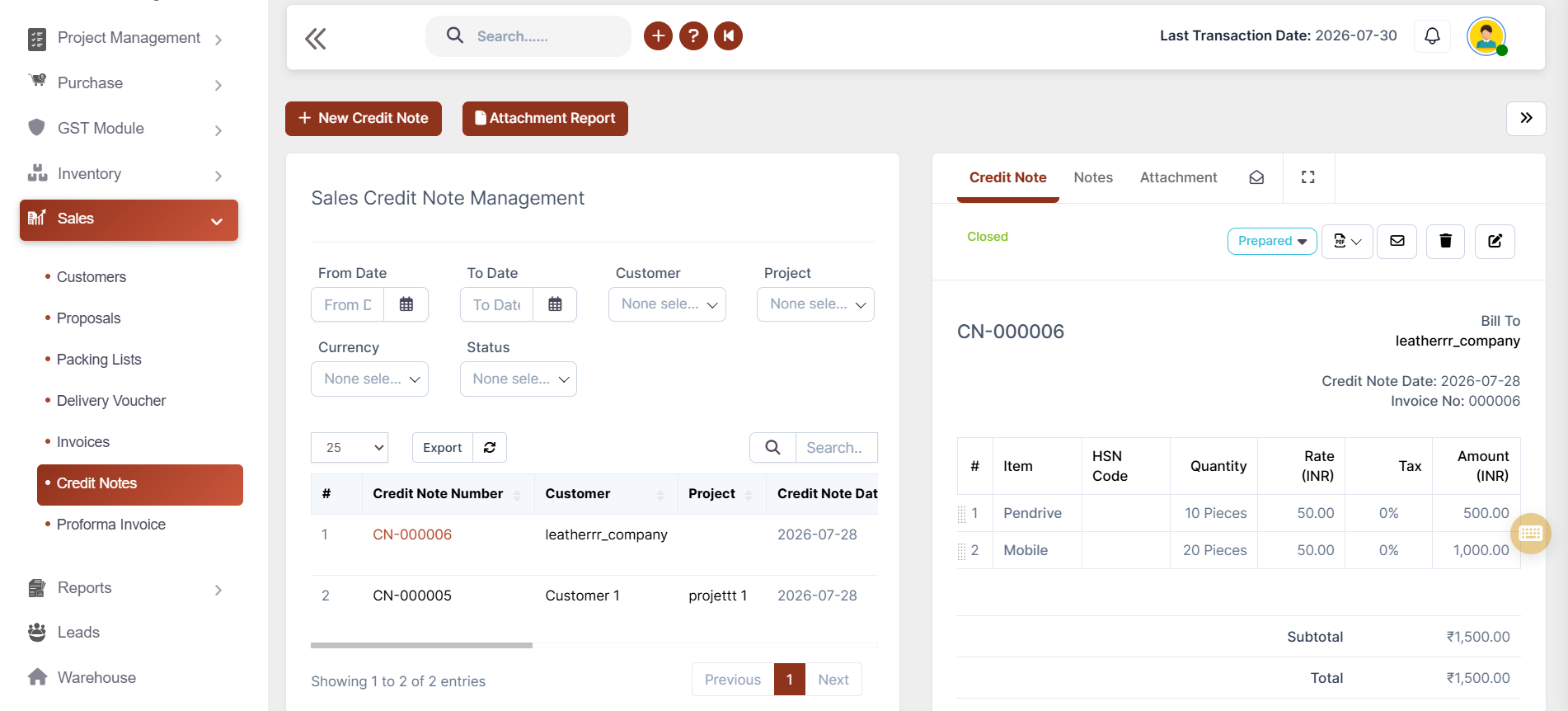Go to Next page
Screen dimensions: 1568x711
click(x=833, y=680)
